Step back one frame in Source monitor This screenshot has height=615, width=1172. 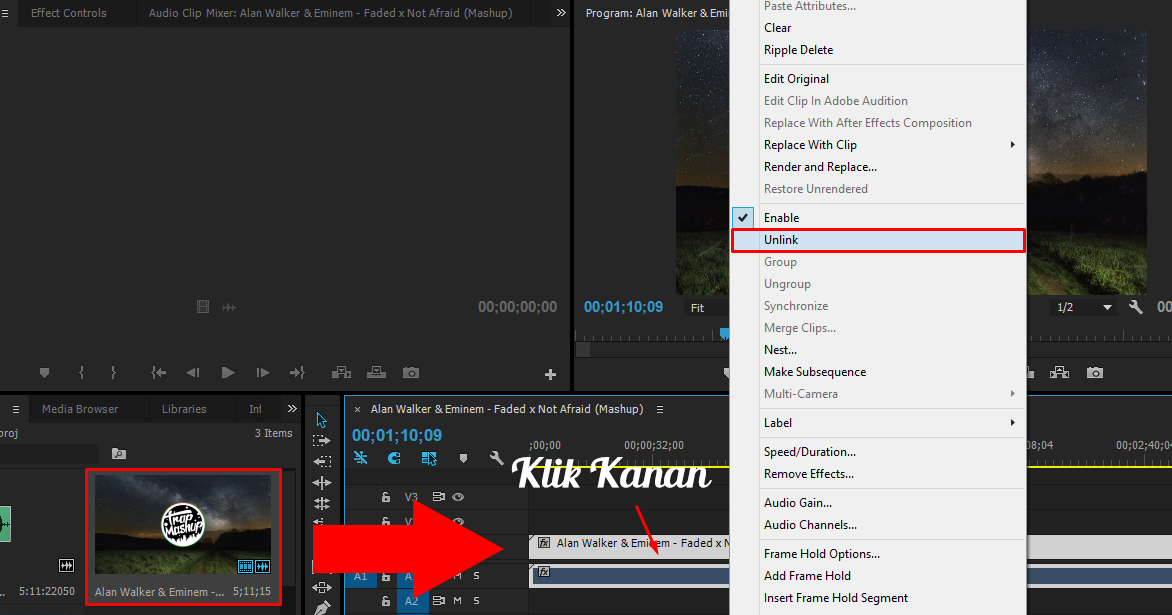[193, 372]
